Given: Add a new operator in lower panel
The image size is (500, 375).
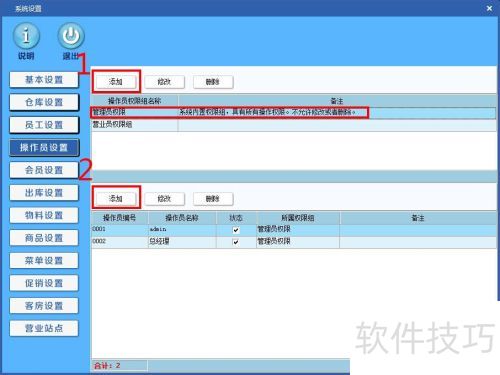Looking at the screenshot, I should 116,199.
